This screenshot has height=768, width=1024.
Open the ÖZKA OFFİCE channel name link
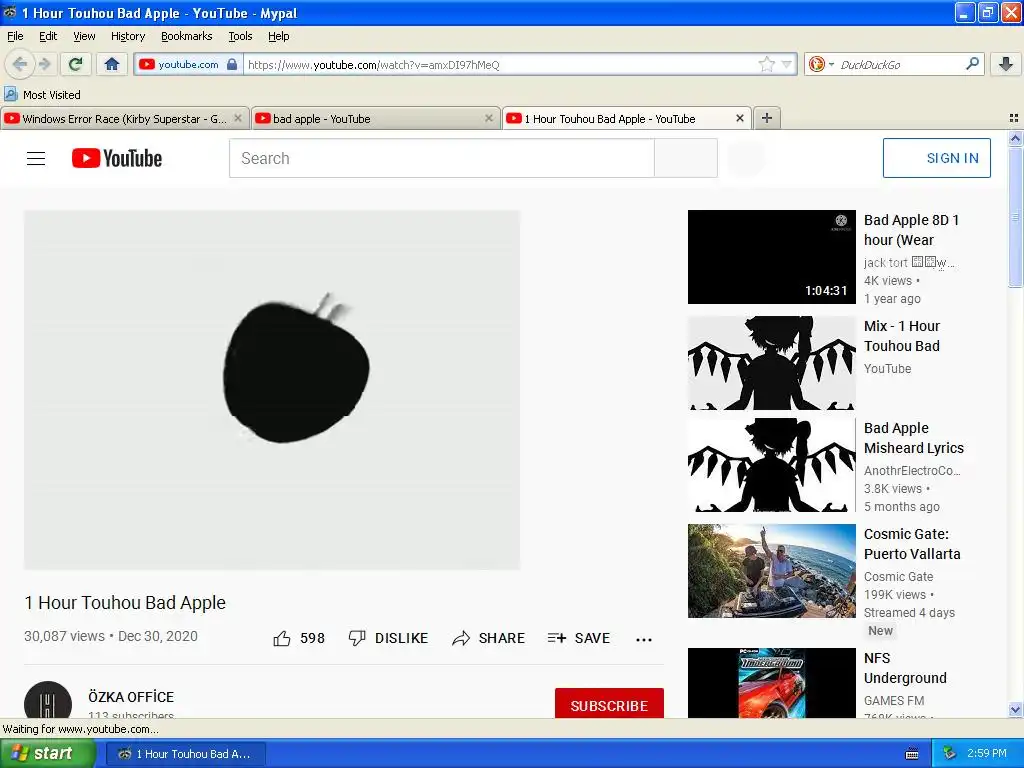(131, 697)
